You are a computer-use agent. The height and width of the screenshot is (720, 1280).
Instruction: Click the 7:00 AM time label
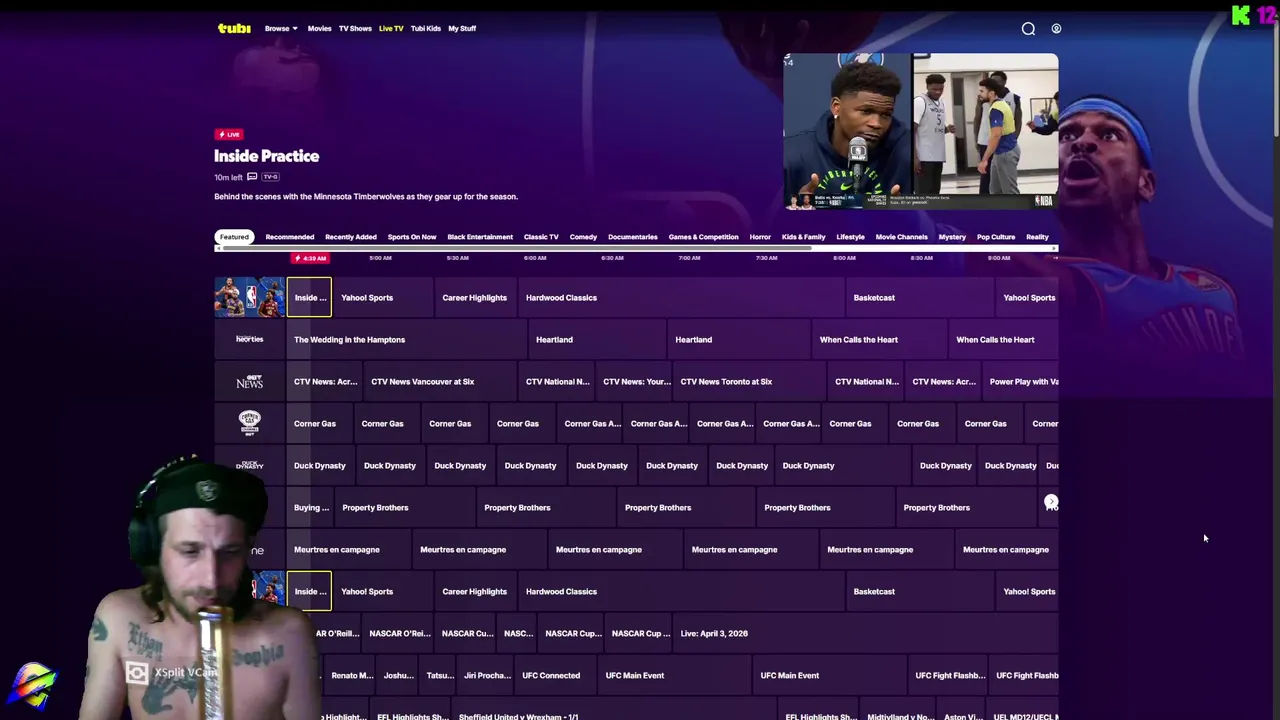(x=689, y=258)
